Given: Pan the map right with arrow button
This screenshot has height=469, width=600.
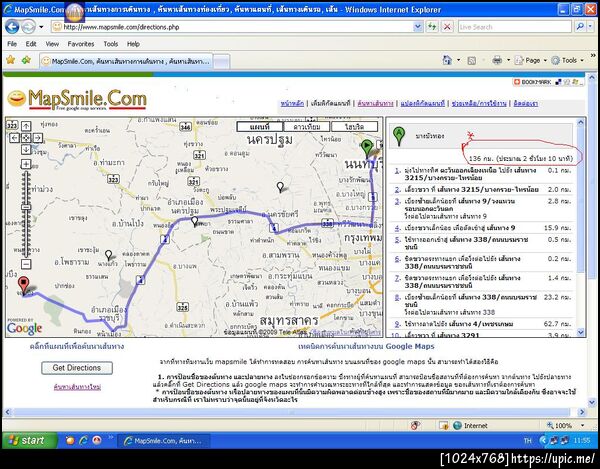Looking at the screenshot, I should (x=38, y=138).
